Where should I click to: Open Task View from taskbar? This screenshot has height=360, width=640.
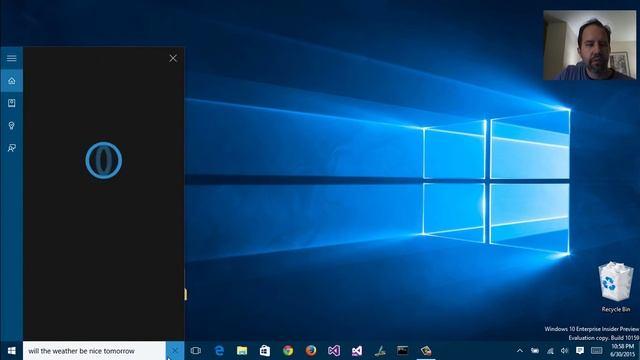(x=196, y=351)
